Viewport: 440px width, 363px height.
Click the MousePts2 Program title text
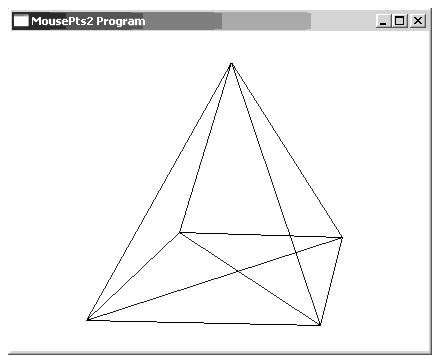tap(88, 21)
